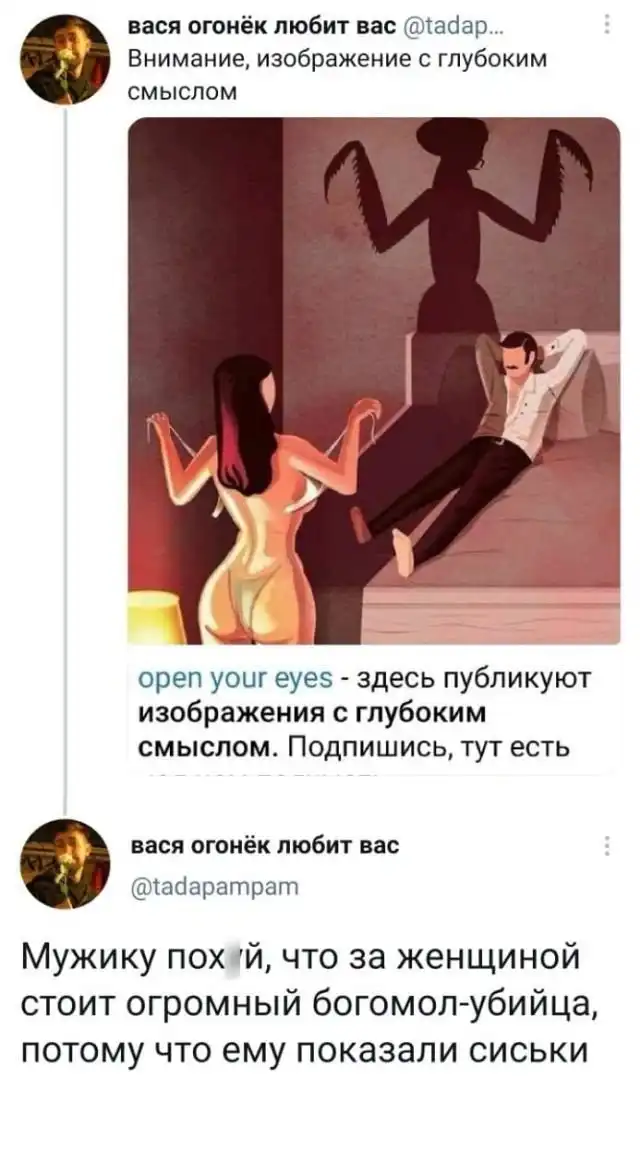Tap the profile avatar of the reply tweet
This screenshot has height=1162, width=640.
tap(65, 864)
